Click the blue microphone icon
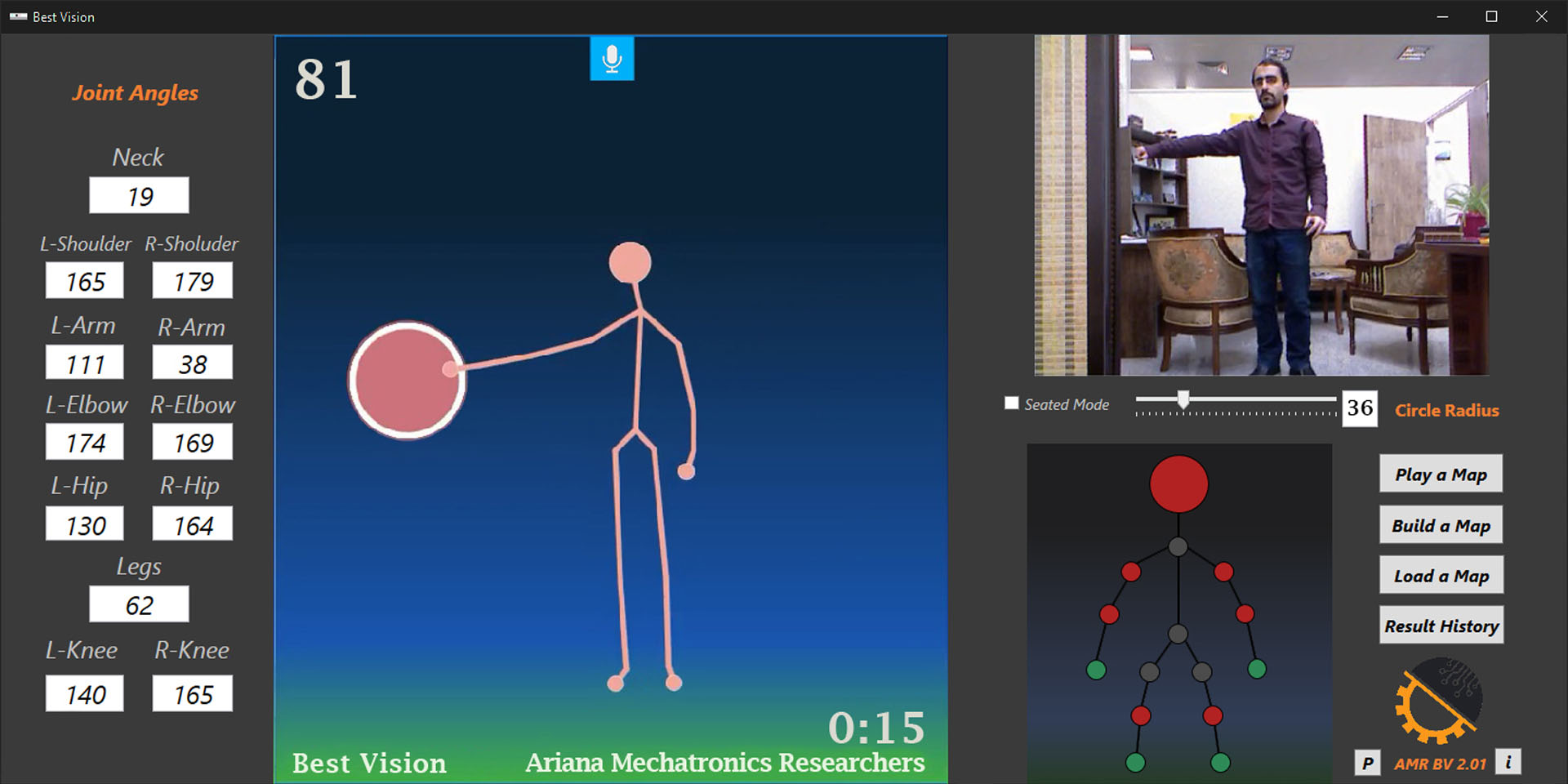 tap(612, 58)
